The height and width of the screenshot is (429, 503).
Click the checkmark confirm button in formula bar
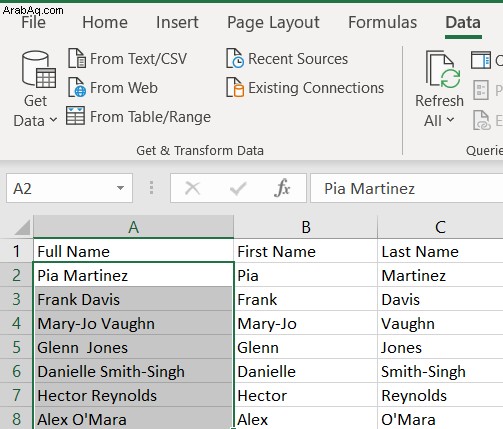[x=238, y=188]
